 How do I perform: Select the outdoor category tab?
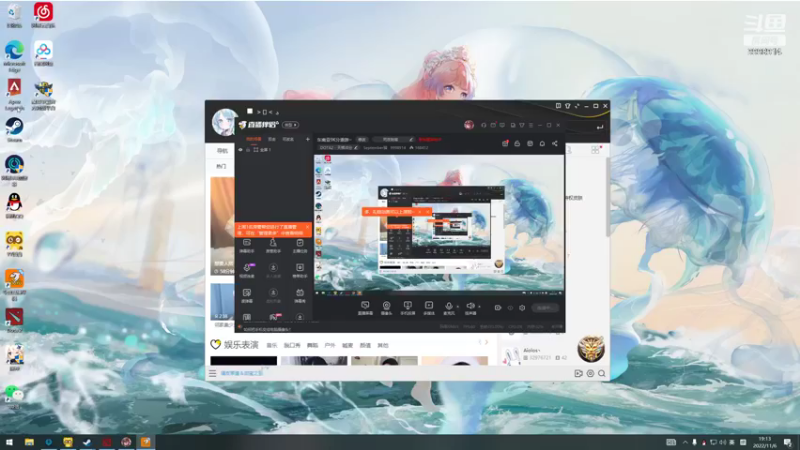click(x=330, y=345)
